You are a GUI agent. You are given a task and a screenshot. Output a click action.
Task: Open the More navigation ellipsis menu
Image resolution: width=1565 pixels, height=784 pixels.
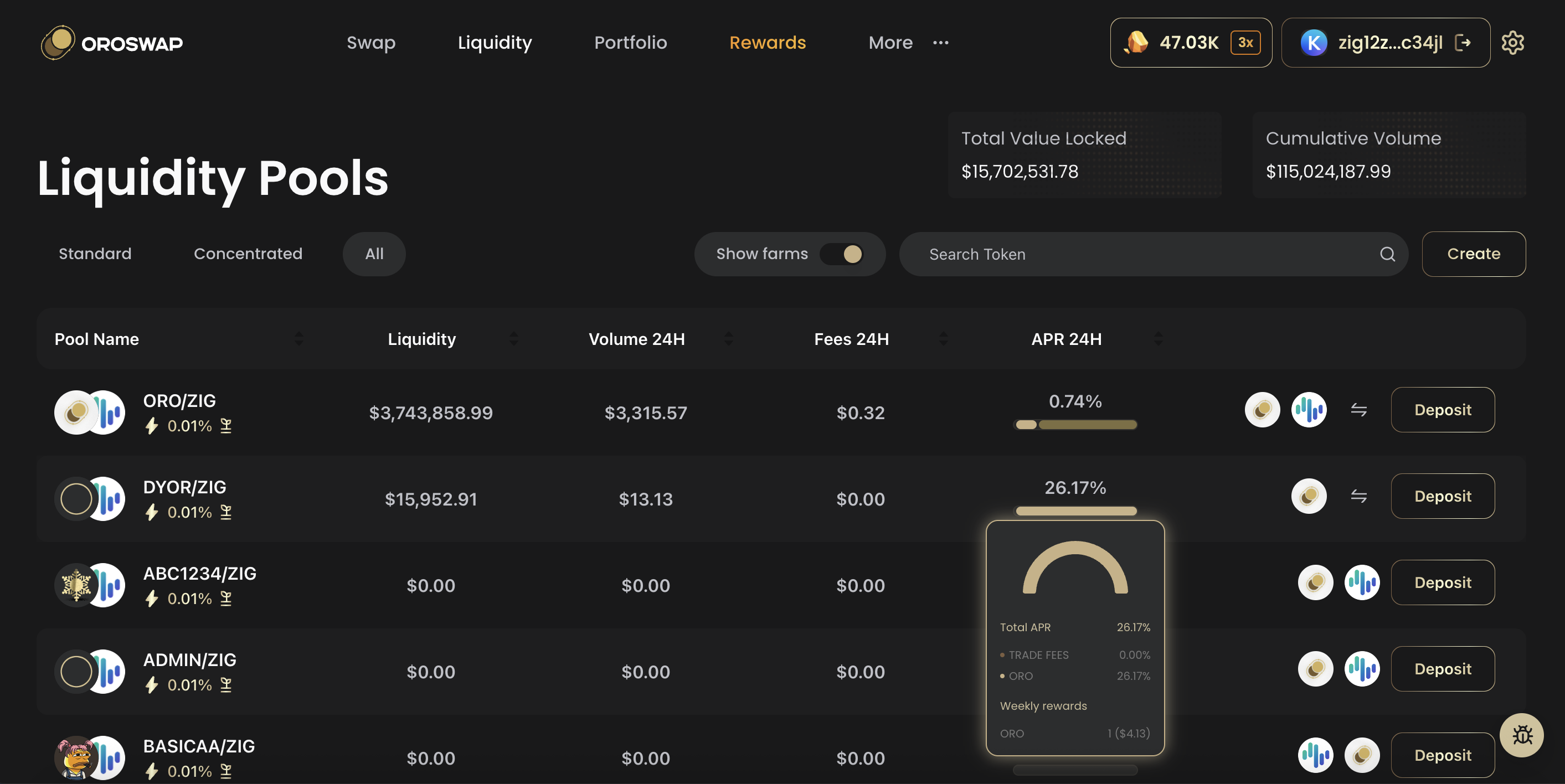(x=940, y=43)
